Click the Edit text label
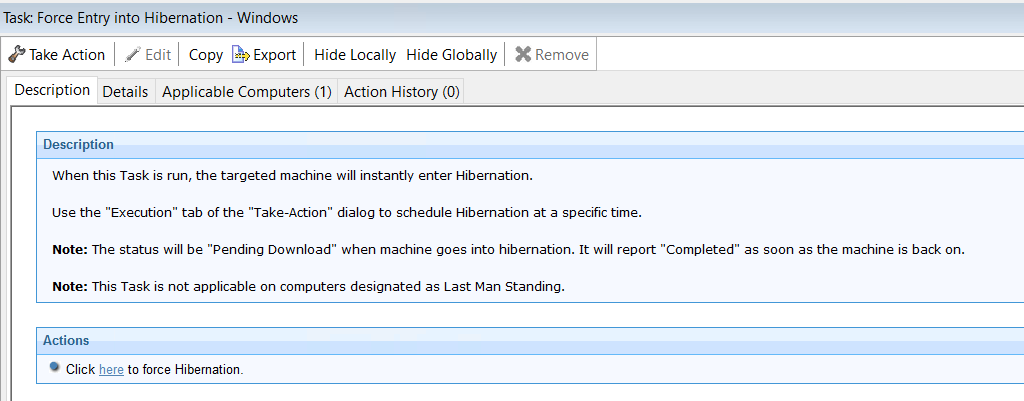This screenshot has width=1024, height=401. [158, 55]
